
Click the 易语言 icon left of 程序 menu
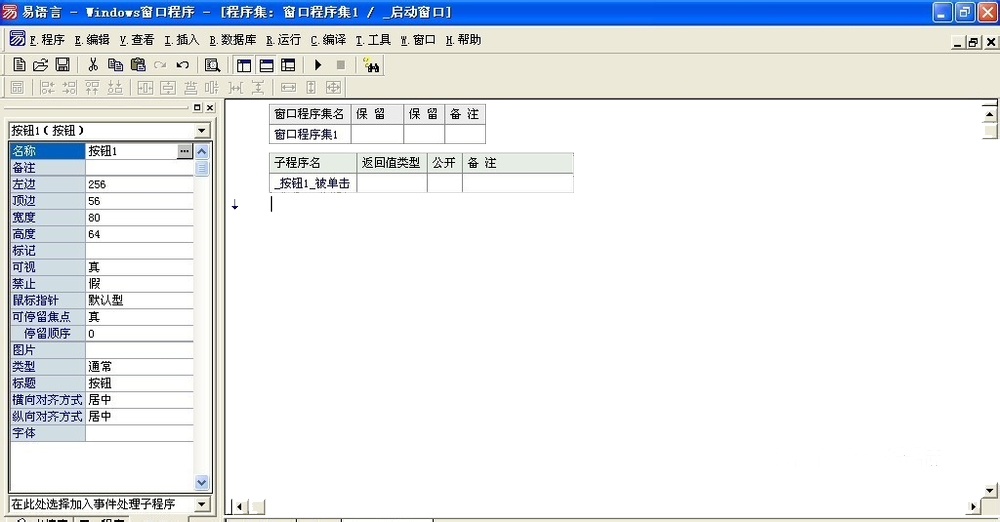(17, 39)
